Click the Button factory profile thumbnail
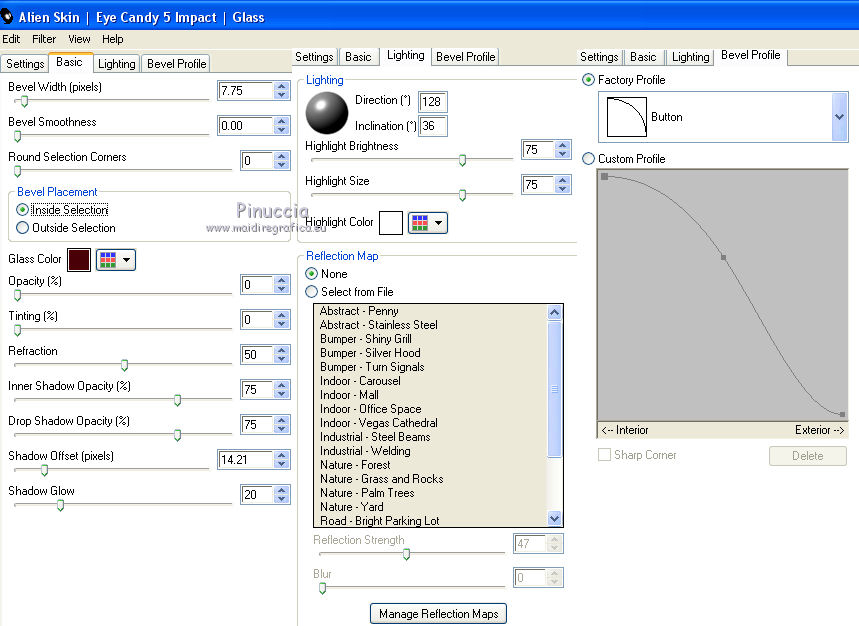 click(x=627, y=117)
